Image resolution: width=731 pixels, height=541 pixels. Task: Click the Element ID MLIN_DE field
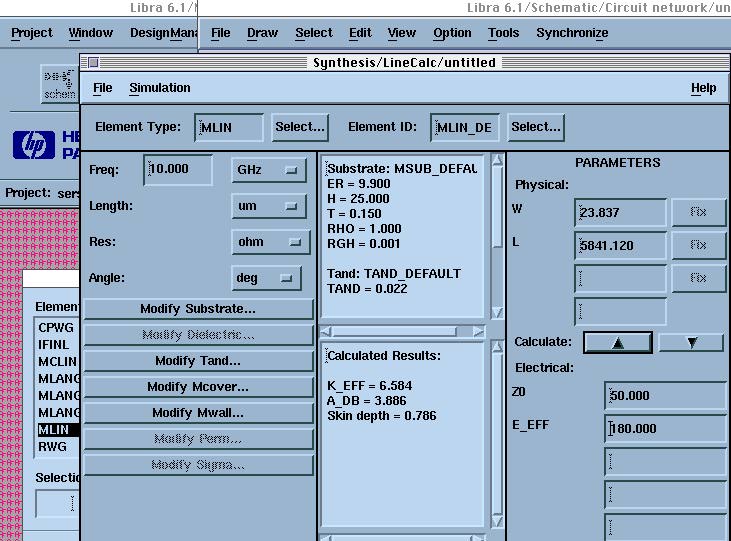(x=465, y=127)
